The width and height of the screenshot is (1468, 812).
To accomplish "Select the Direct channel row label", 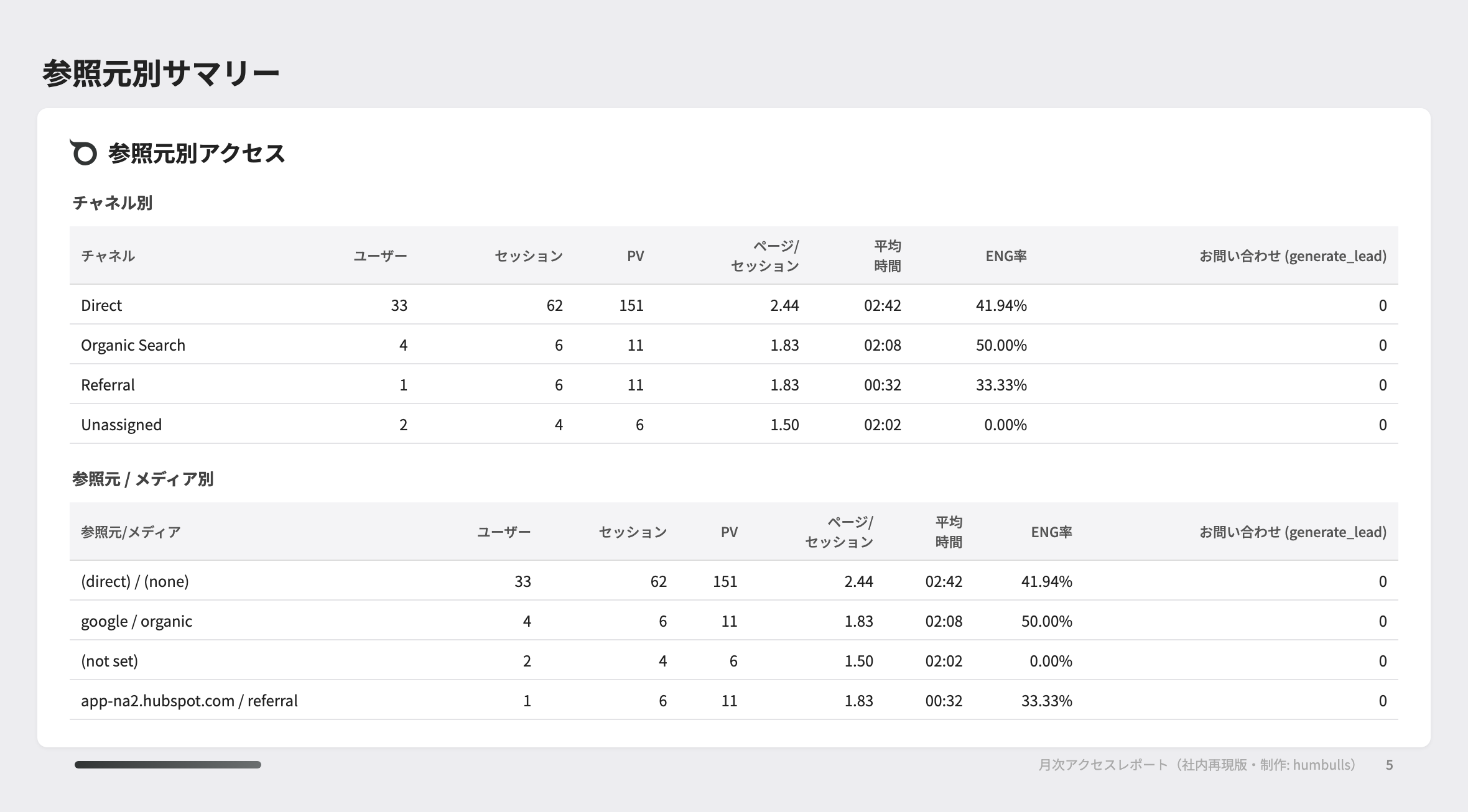I will tap(101, 305).
